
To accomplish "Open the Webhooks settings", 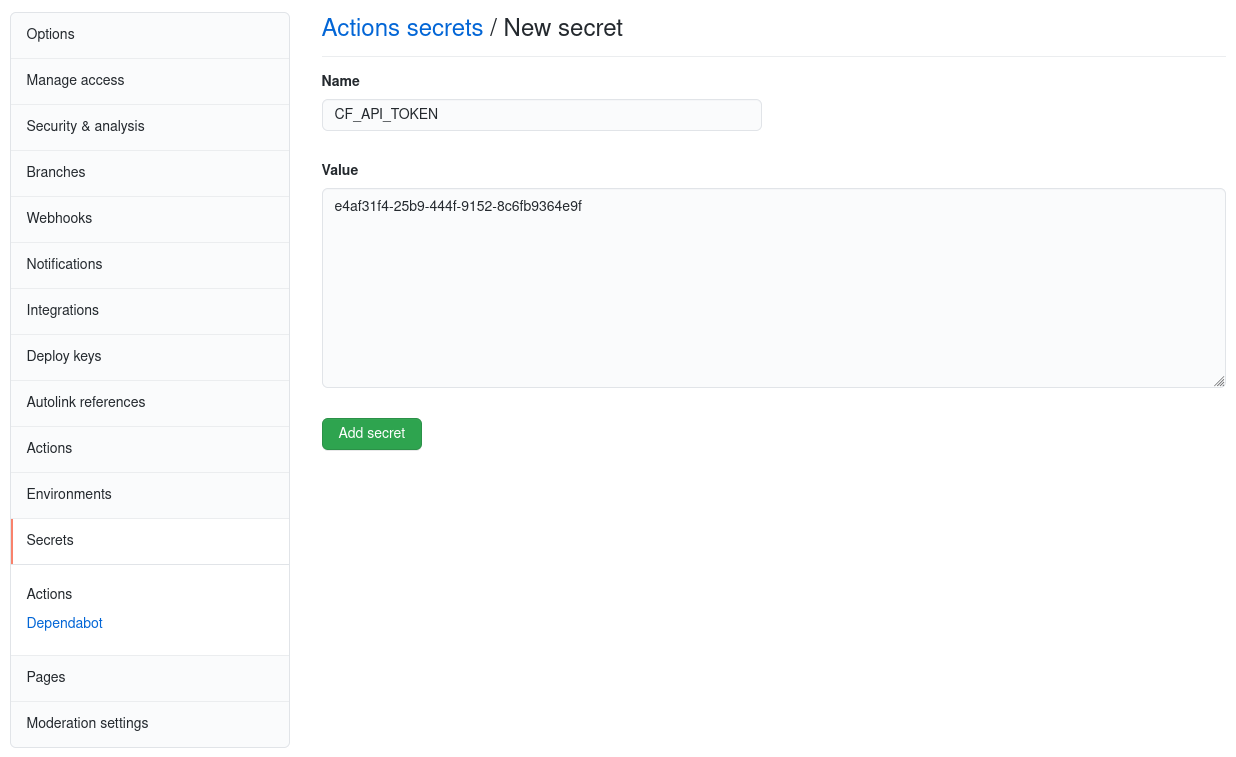I will (59, 218).
